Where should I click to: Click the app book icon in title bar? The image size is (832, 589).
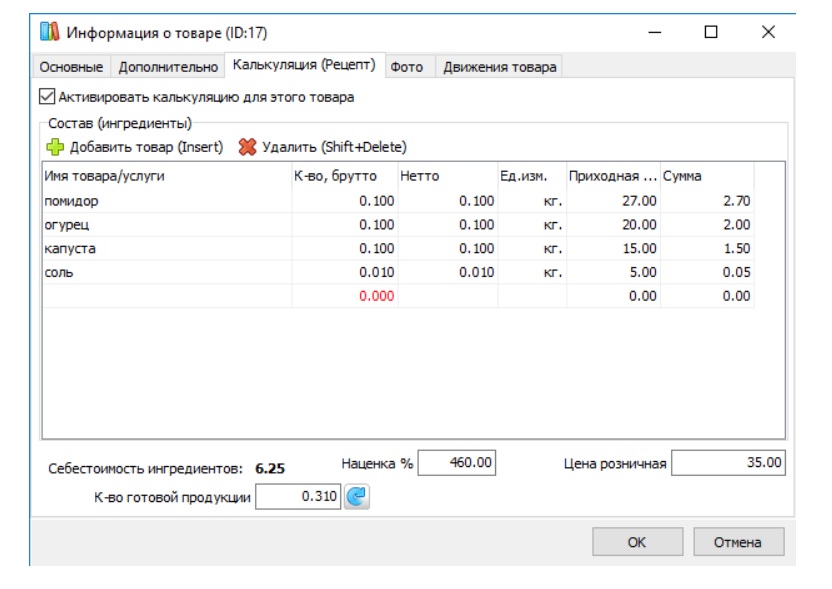click(50, 32)
